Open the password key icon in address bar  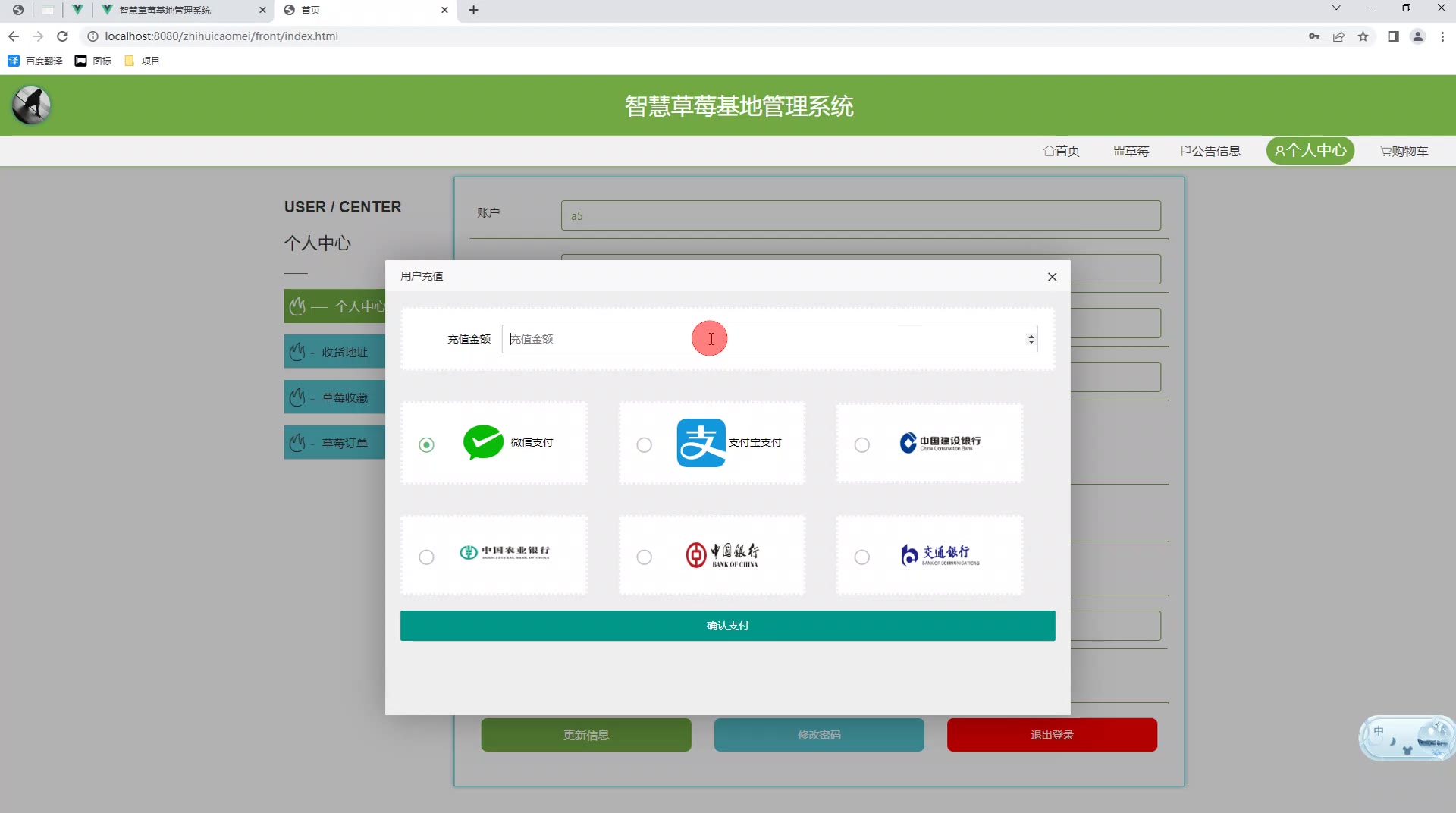[x=1314, y=36]
